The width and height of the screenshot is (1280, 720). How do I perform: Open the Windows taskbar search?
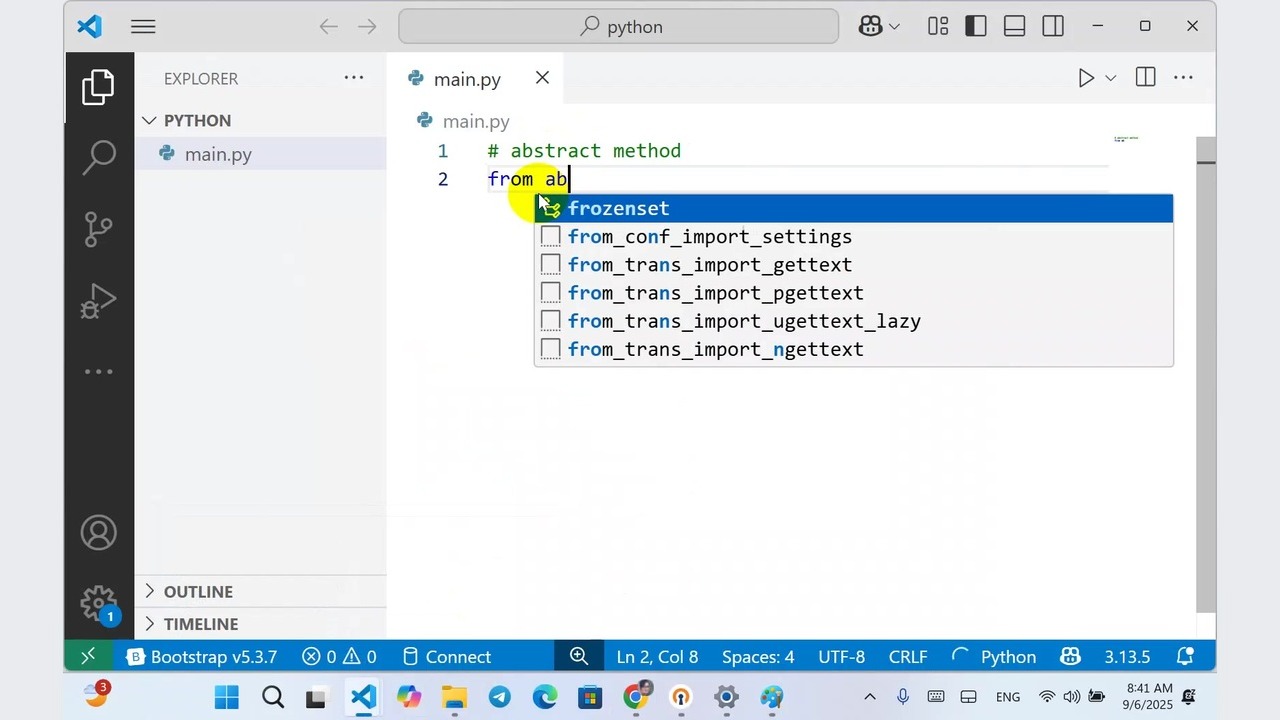coord(272,697)
